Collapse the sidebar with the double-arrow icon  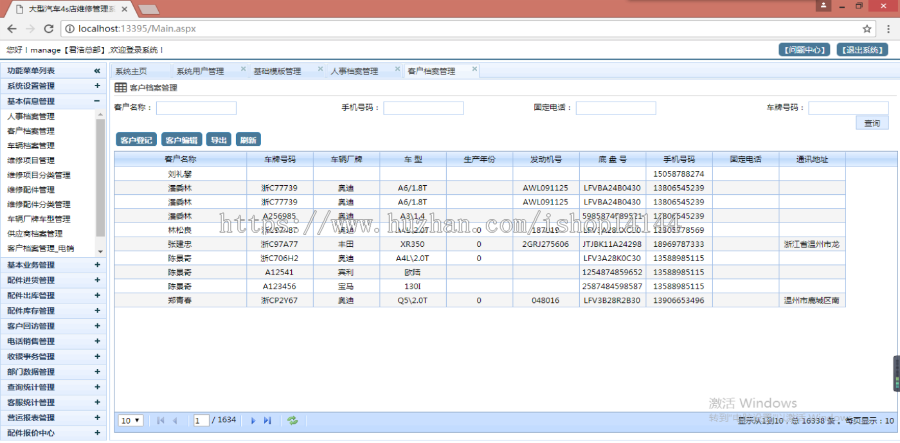[97, 71]
